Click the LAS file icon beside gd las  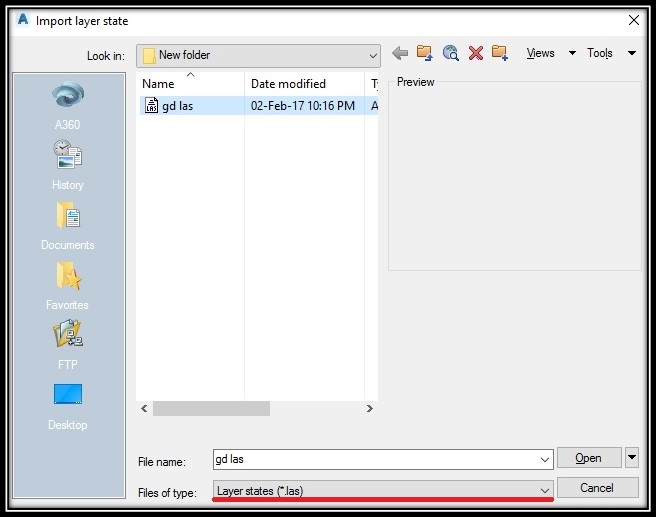click(x=151, y=105)
